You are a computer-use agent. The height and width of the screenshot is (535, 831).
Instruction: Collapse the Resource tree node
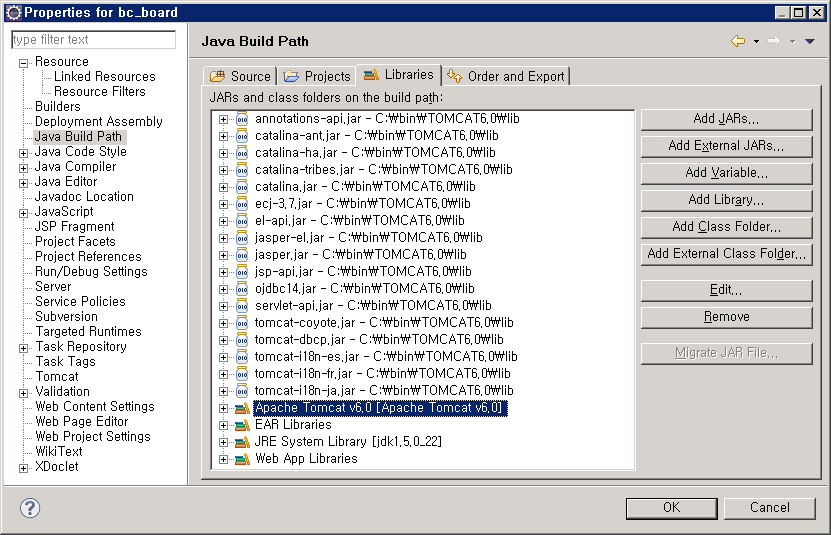point(24,62)
